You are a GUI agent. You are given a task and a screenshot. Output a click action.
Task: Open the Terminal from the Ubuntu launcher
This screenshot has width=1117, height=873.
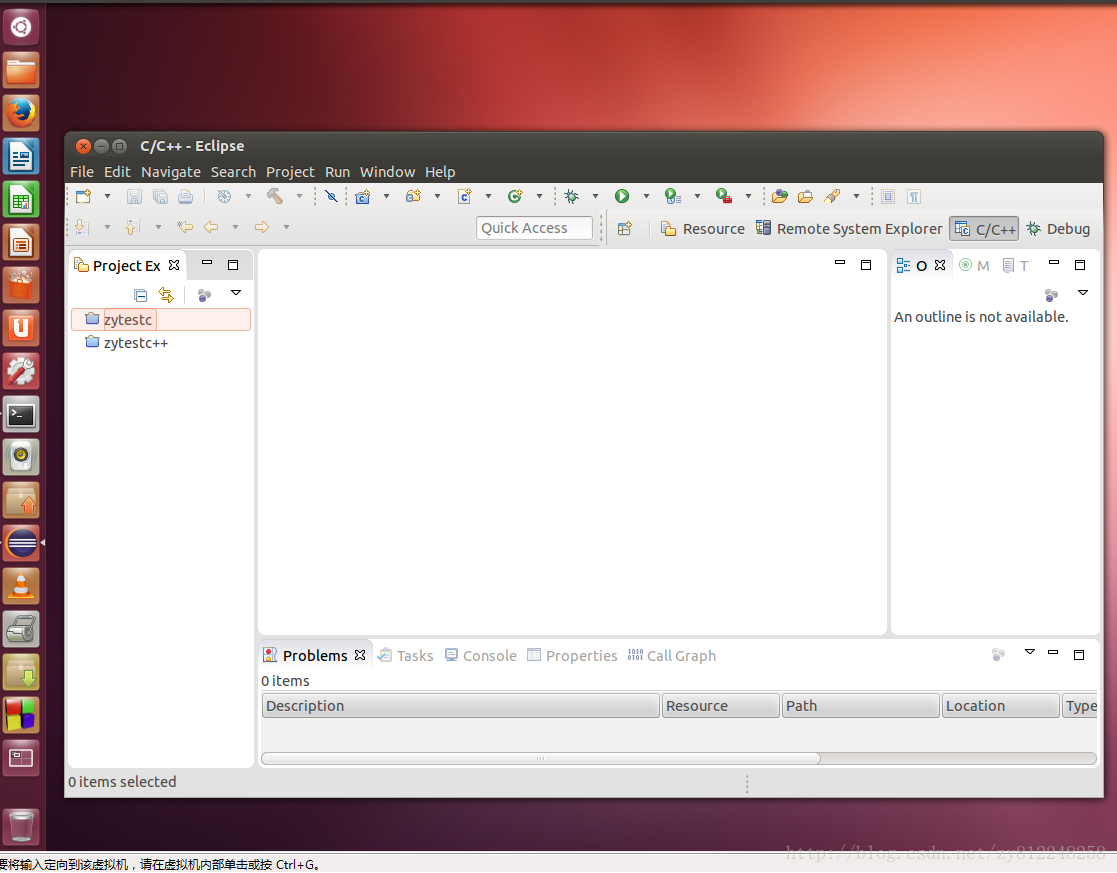click(x=21, y=414)
